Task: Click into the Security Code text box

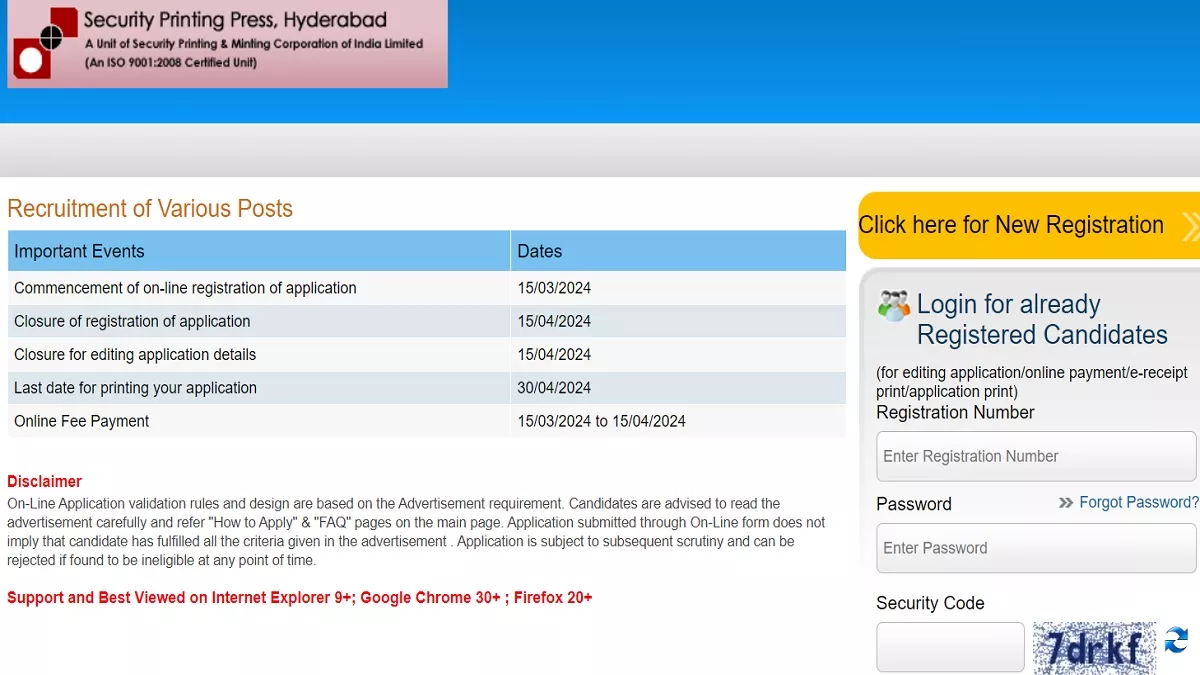Action: [950, 647]
